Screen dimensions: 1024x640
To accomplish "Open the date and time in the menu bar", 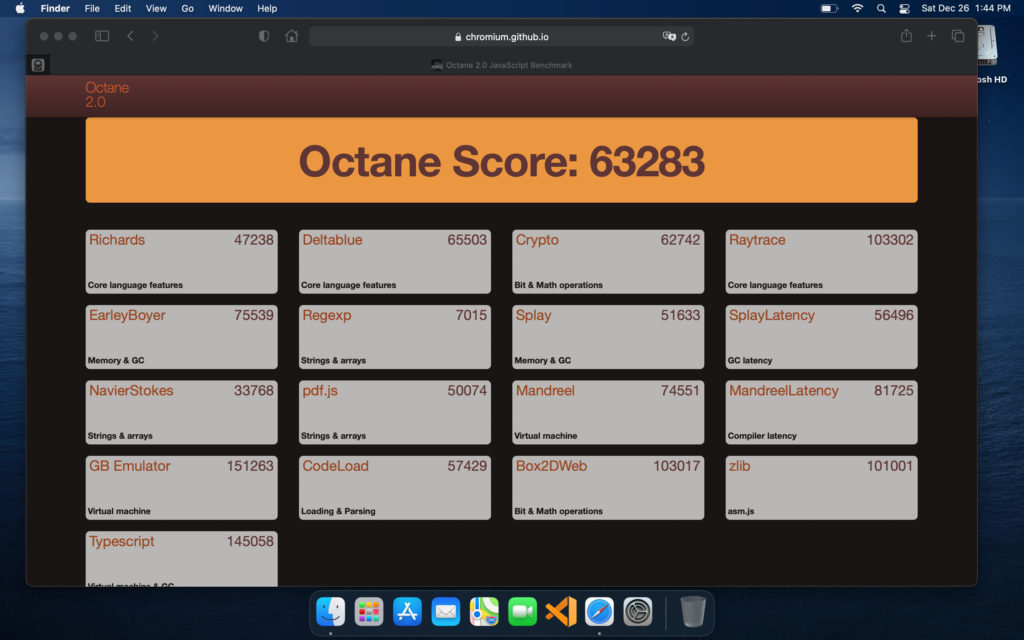I will click(x=966, y=8).
